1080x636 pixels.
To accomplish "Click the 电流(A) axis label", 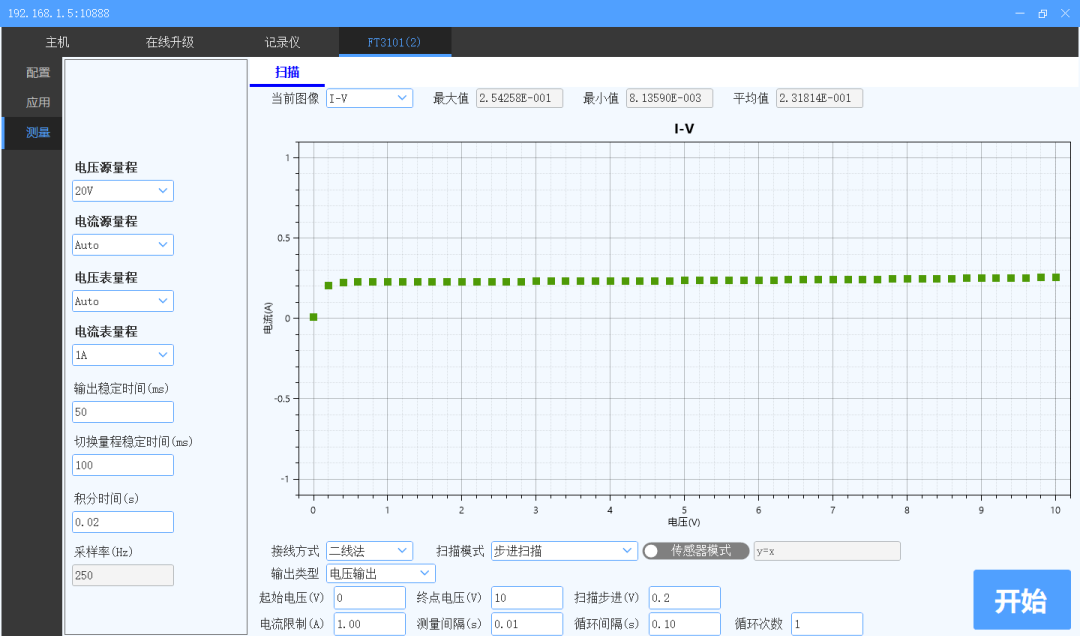I will pos(269,318).
